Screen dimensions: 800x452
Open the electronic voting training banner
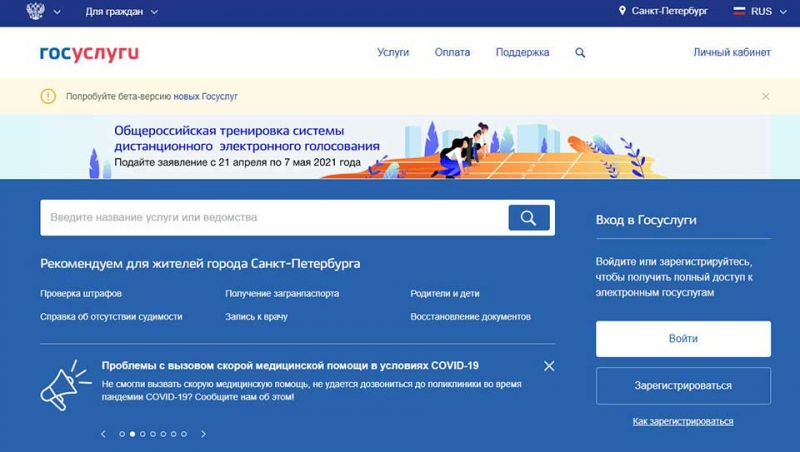coord(400,146)
